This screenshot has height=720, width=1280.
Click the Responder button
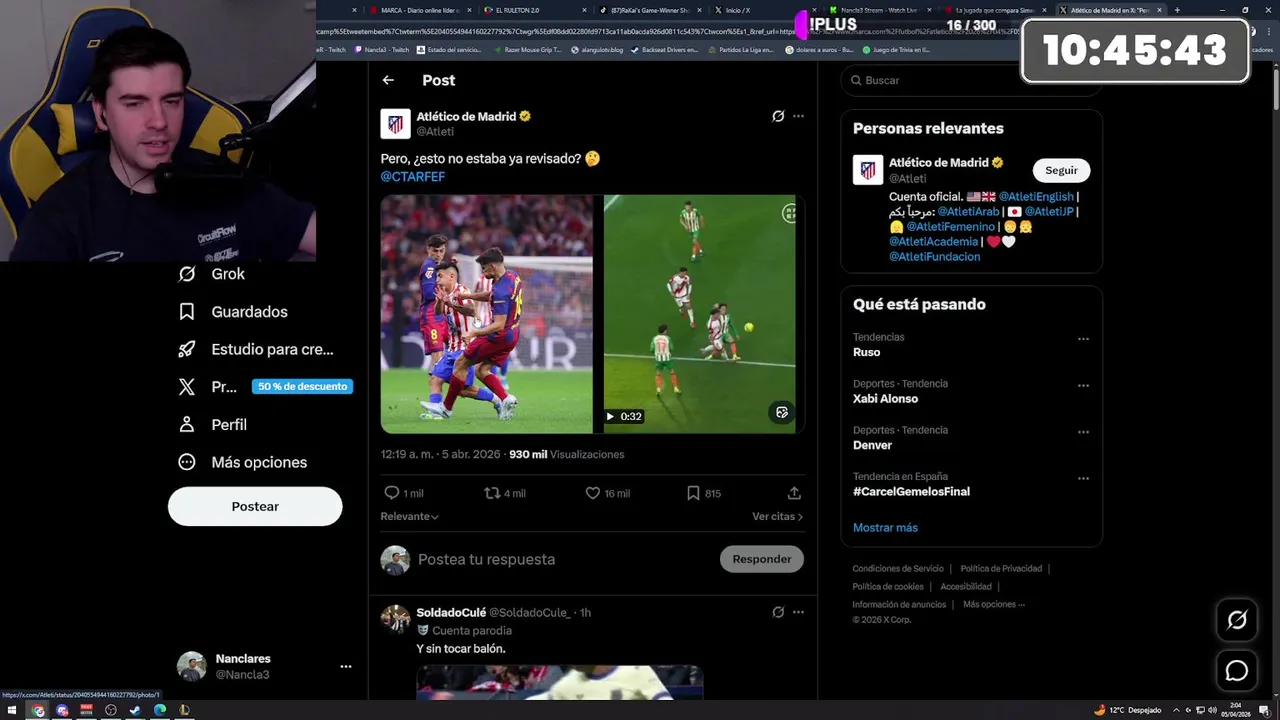(x=762, y=559)
